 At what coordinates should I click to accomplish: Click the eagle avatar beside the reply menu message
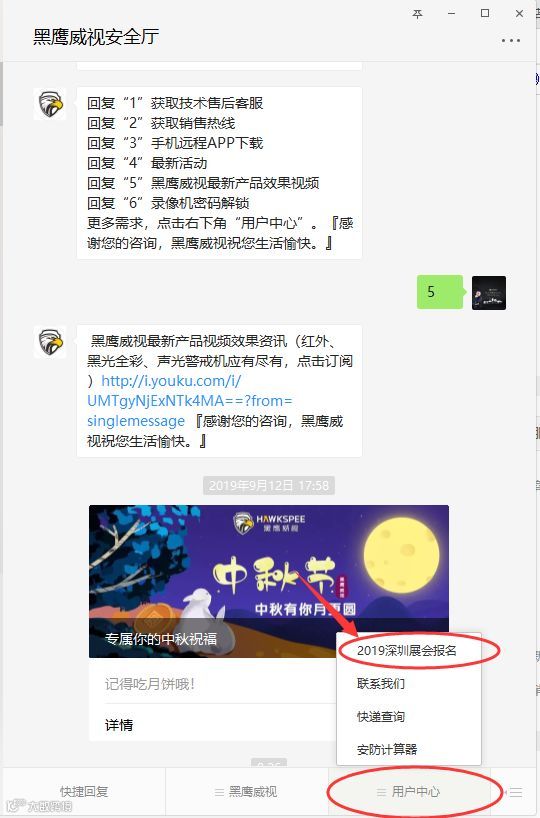click(x=50, y=103)
